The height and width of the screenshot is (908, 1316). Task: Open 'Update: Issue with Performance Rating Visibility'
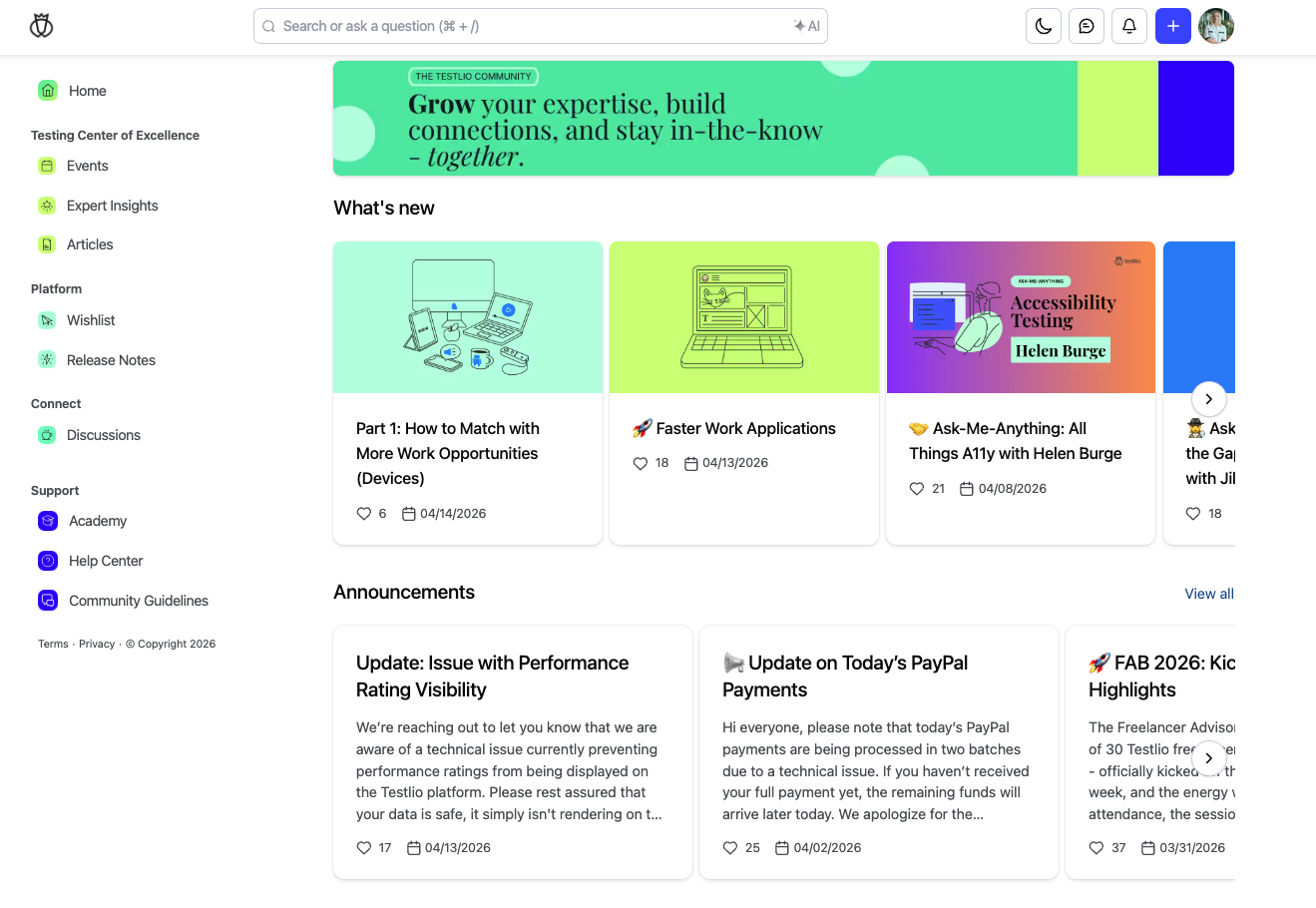(493, 677)
